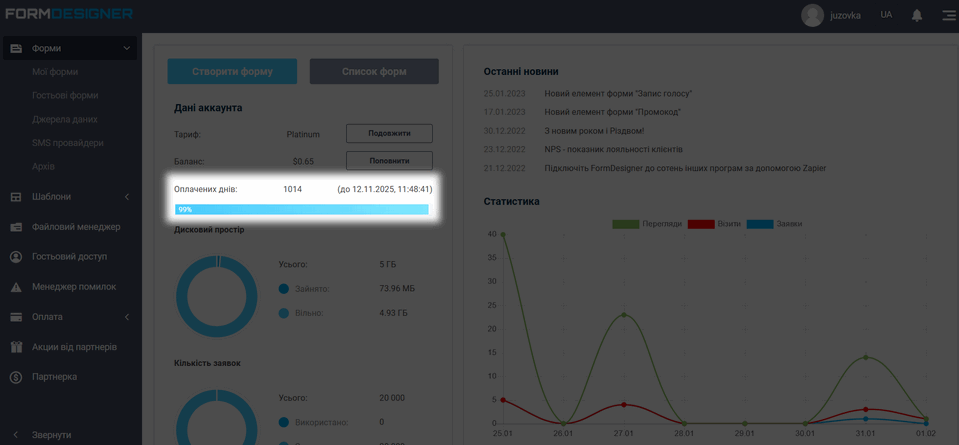
Task: Click the Створити форму button
Action: tap(232, 72)
